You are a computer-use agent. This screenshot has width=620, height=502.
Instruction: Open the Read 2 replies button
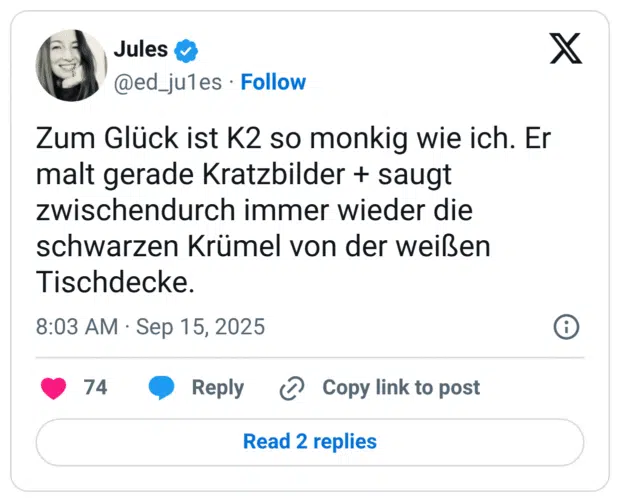click(310, 441)
